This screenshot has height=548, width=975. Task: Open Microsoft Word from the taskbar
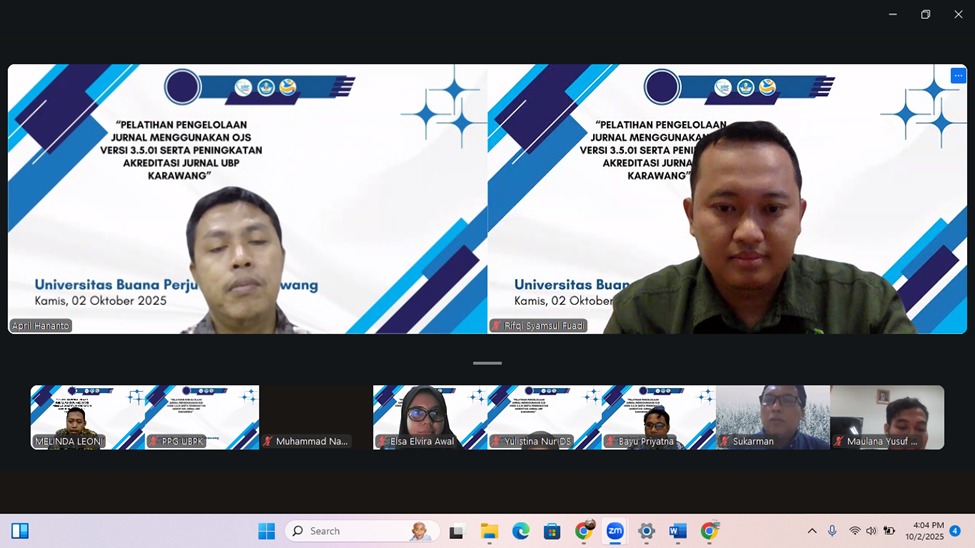(x=678, y=531)
